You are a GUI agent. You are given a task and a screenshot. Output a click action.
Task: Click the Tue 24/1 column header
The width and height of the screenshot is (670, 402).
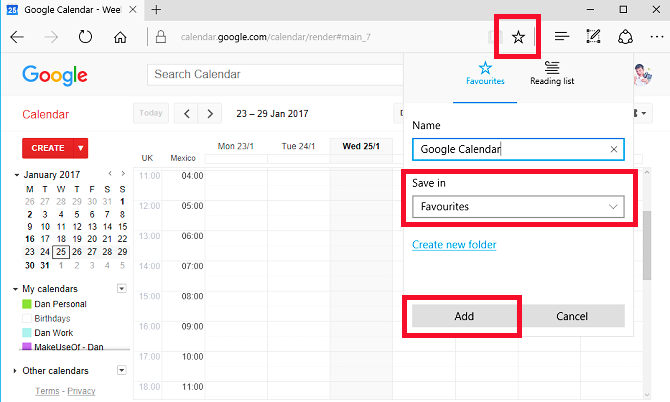298,146
